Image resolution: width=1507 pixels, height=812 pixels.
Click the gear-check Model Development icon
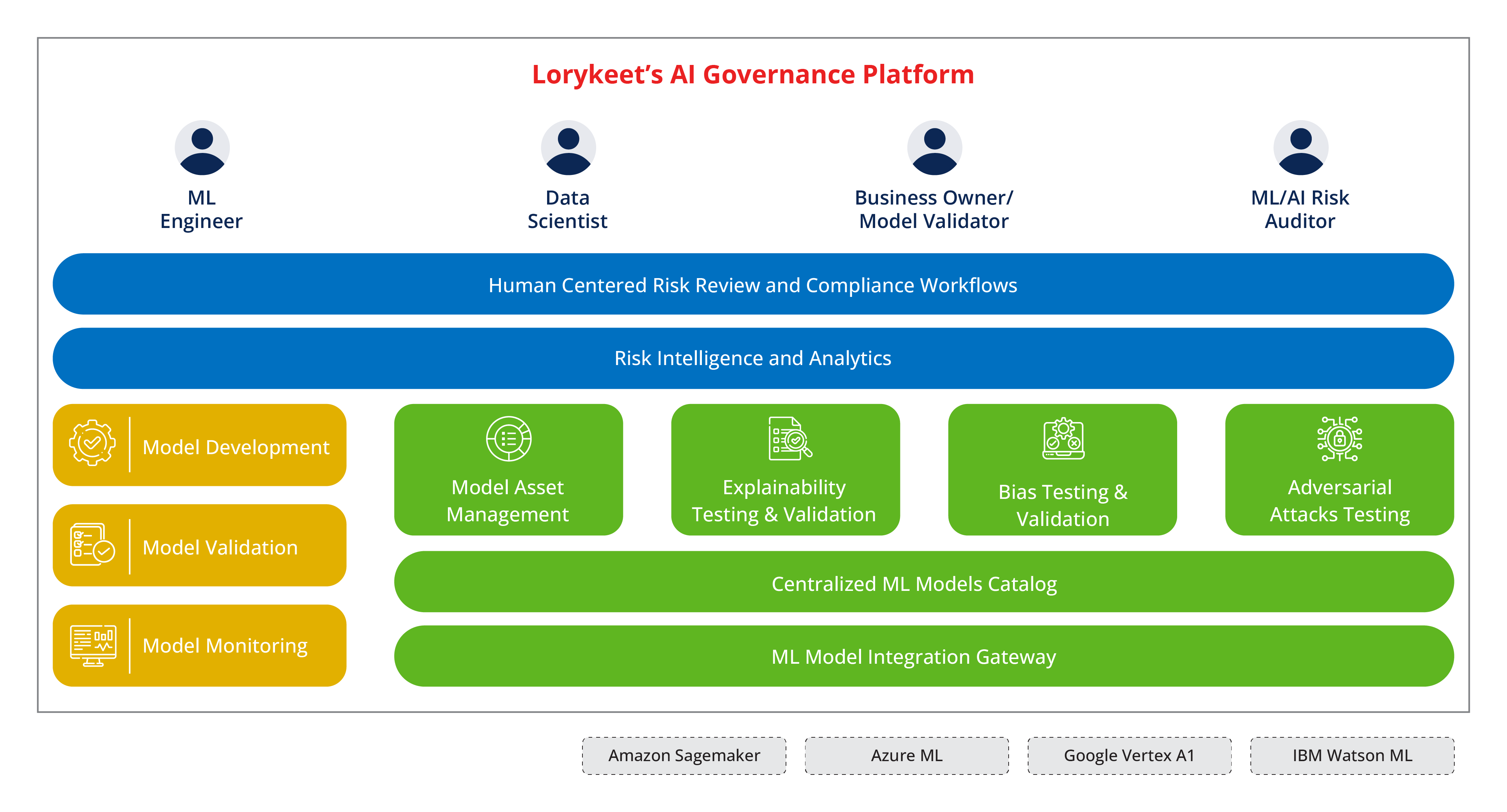[x=92, y=443]
